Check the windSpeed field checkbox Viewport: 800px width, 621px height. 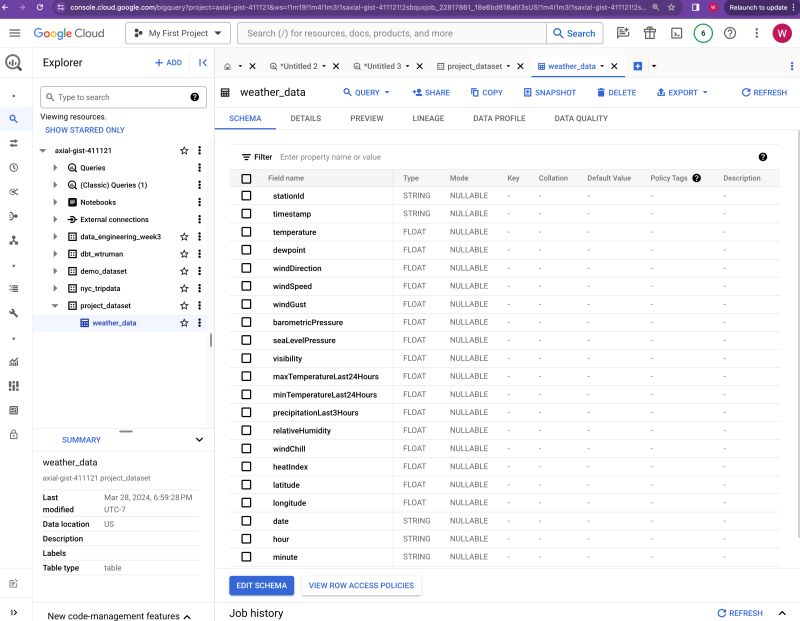pos(246,286)
